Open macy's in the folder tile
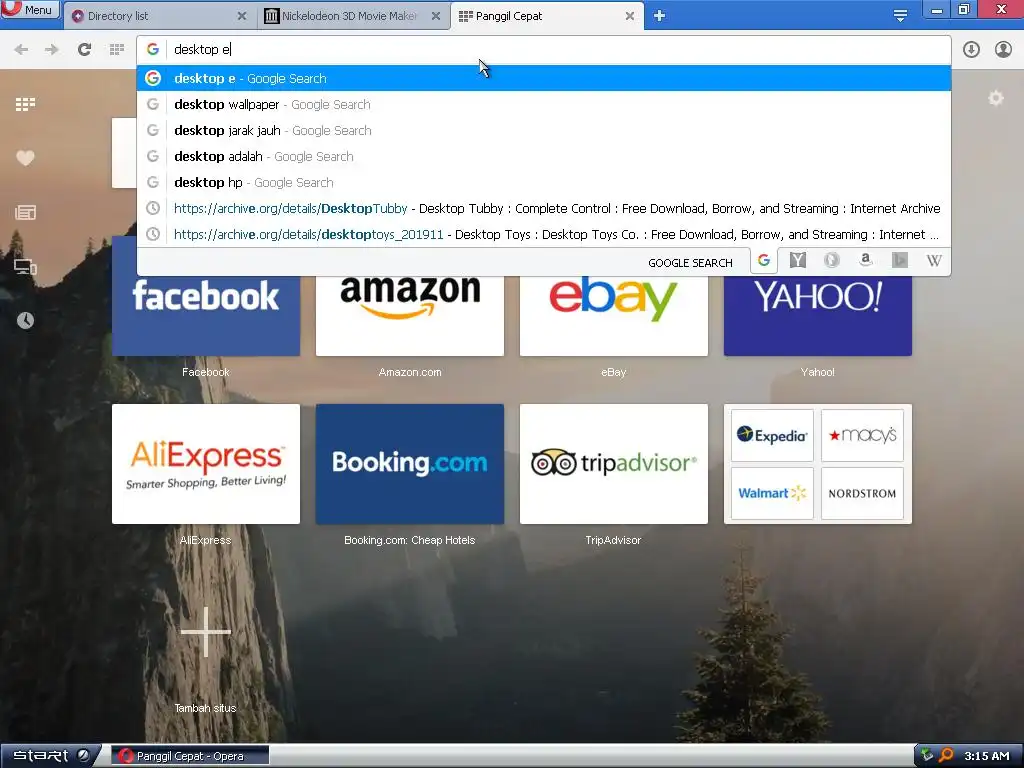 coord(862,435)
